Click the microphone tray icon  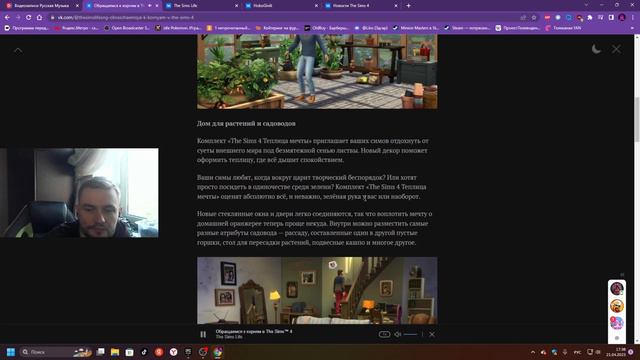click(565, 352)
